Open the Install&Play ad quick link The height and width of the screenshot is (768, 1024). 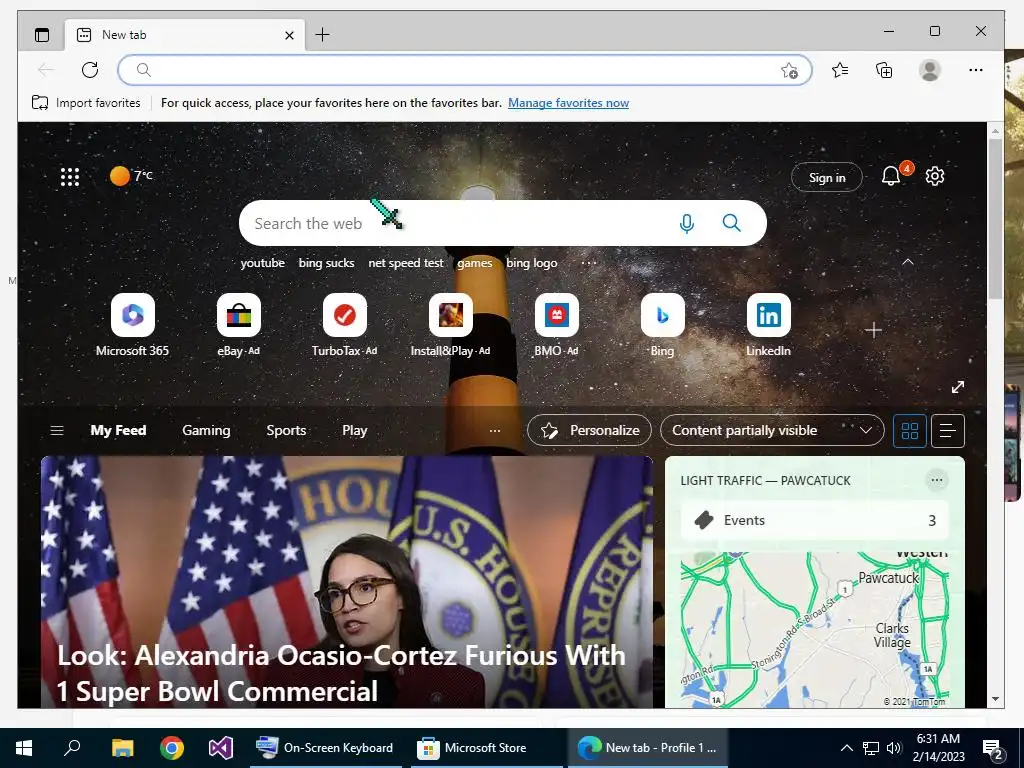pos(450,325)
